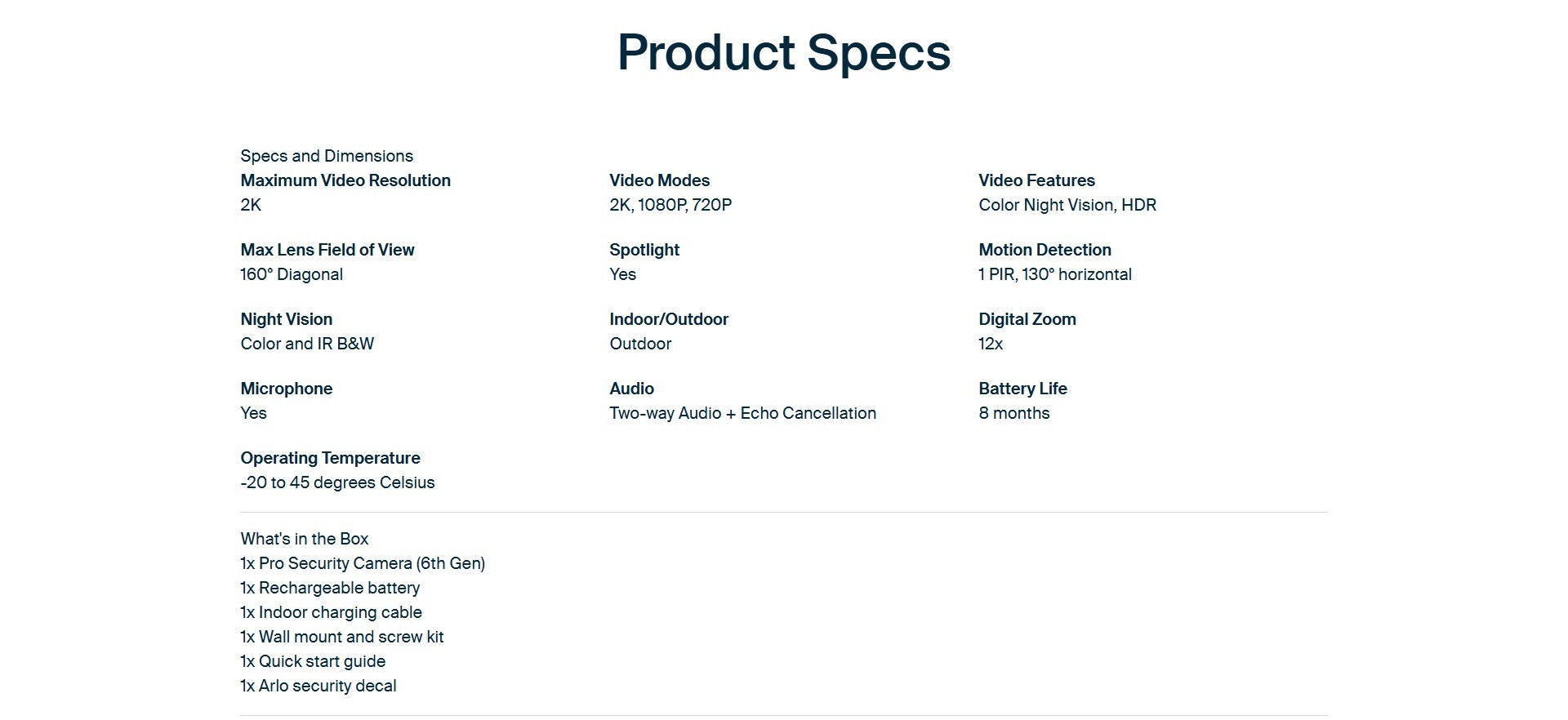Click the Indoor/Outdoor spec label
This screenshot has width=1568, height=720.
669,319
